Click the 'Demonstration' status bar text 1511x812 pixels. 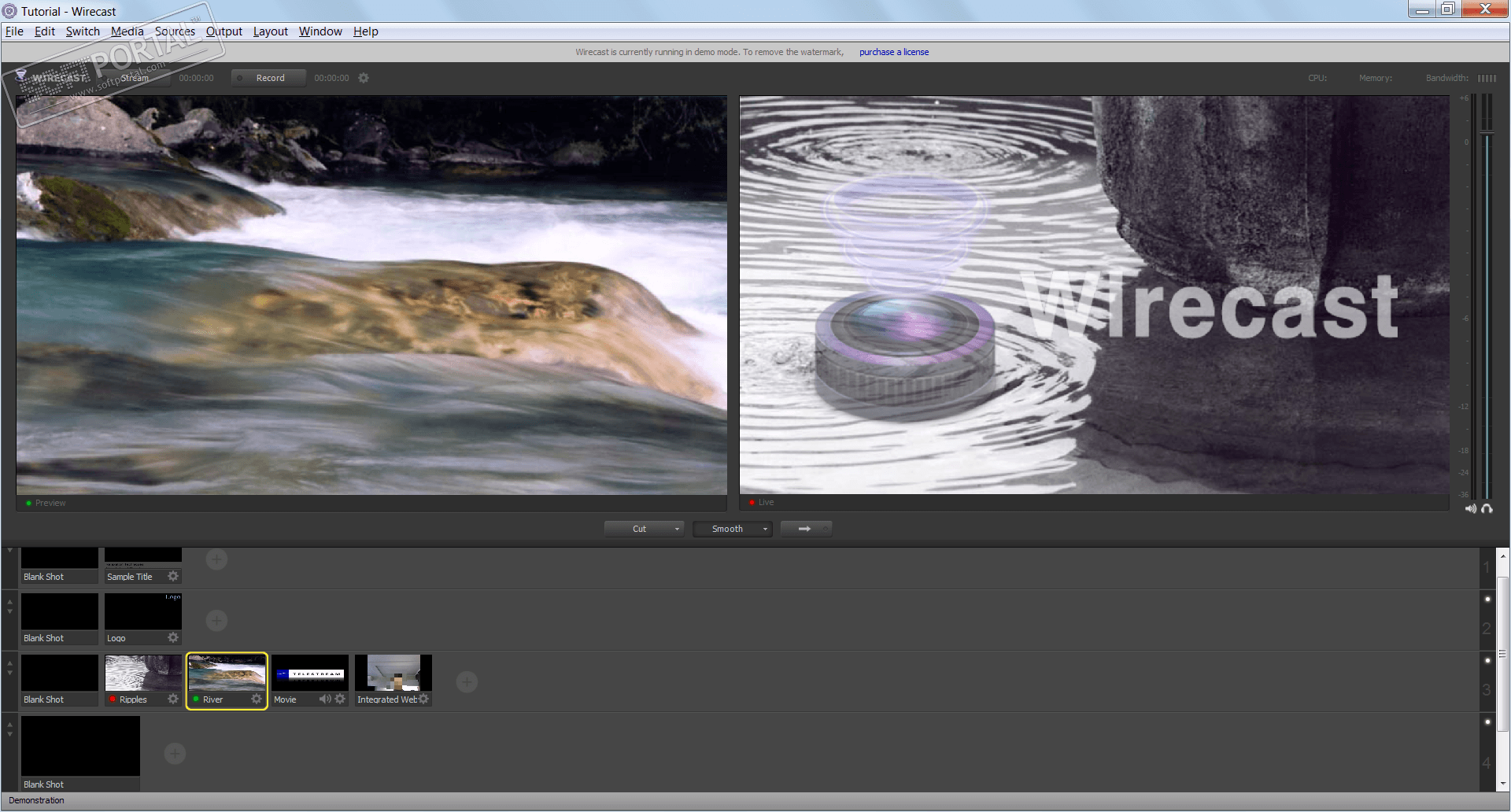coord(36,801)
